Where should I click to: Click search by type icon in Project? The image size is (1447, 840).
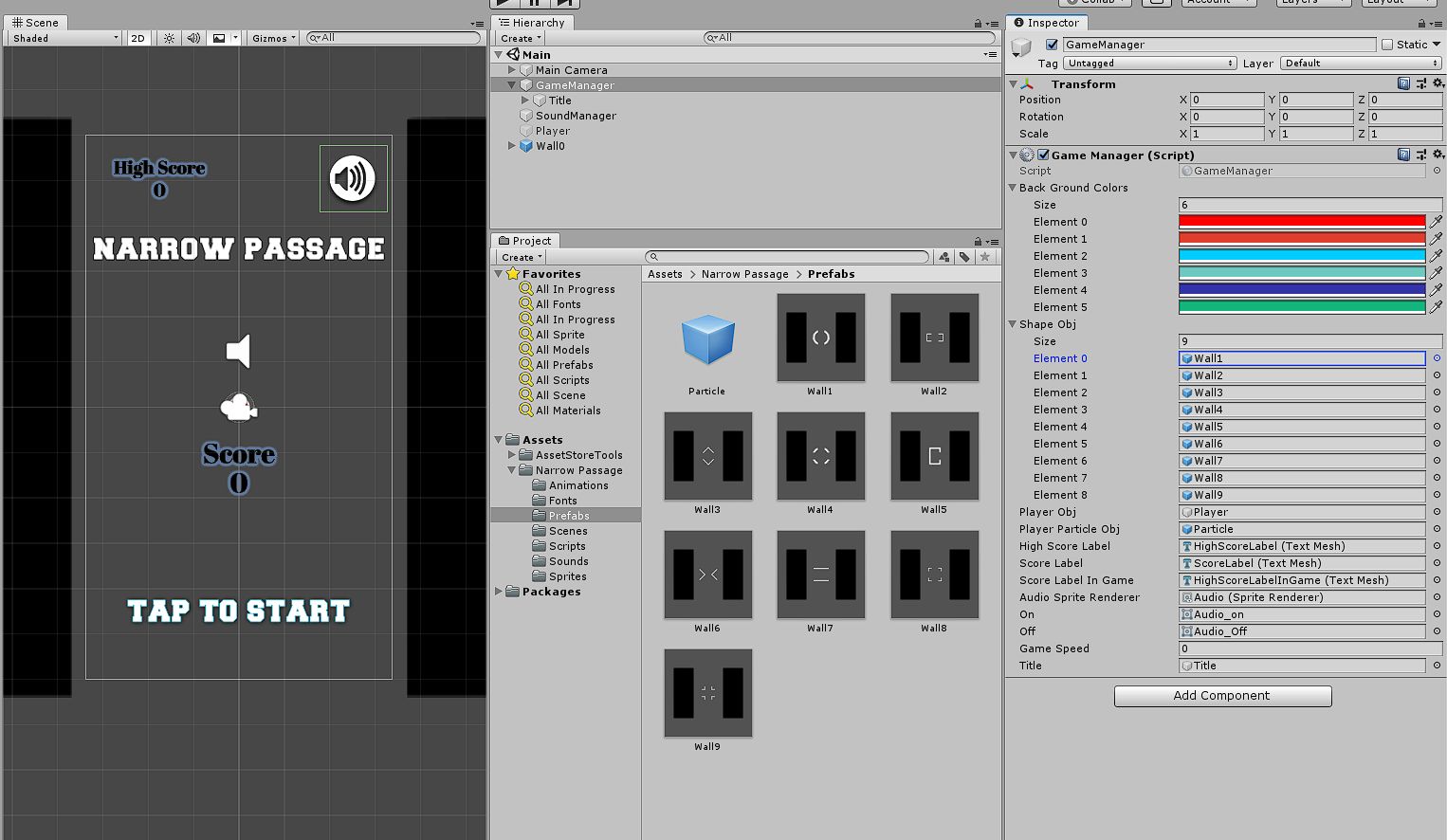[x=944, y=257]
